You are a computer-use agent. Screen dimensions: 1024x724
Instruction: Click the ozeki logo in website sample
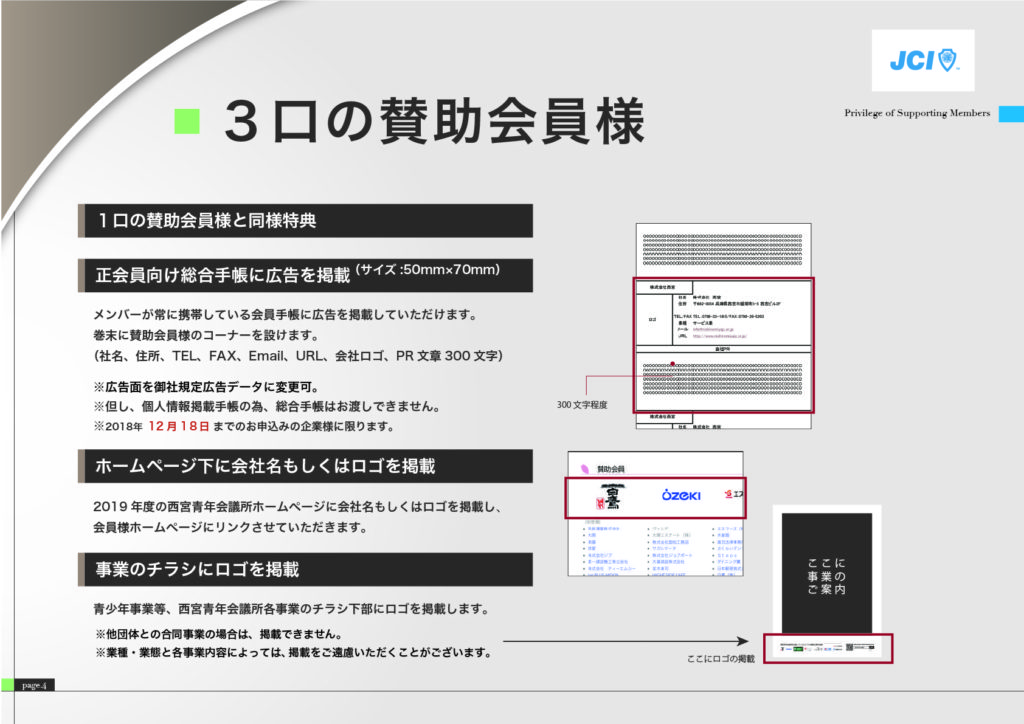[680, 496]
